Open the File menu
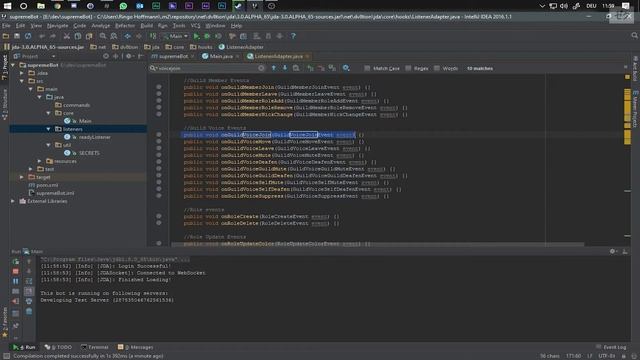Viewport: 640px width, 360px height. 6,26
